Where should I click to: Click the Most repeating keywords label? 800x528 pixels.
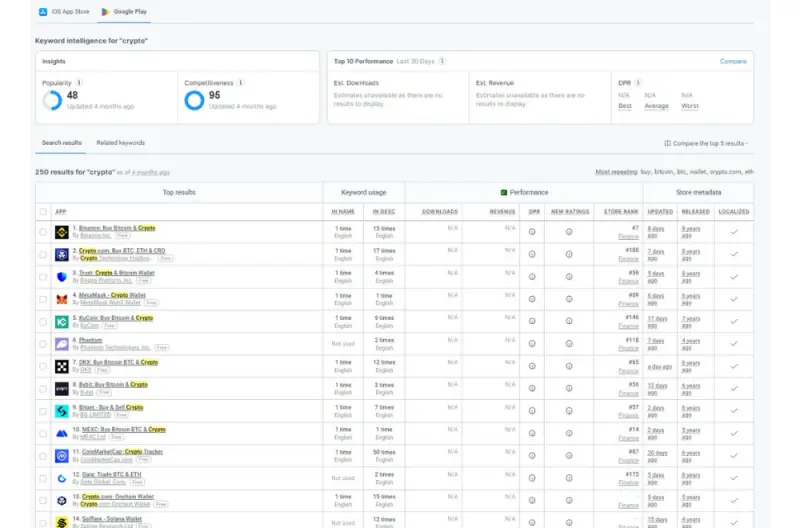[616, 172]
